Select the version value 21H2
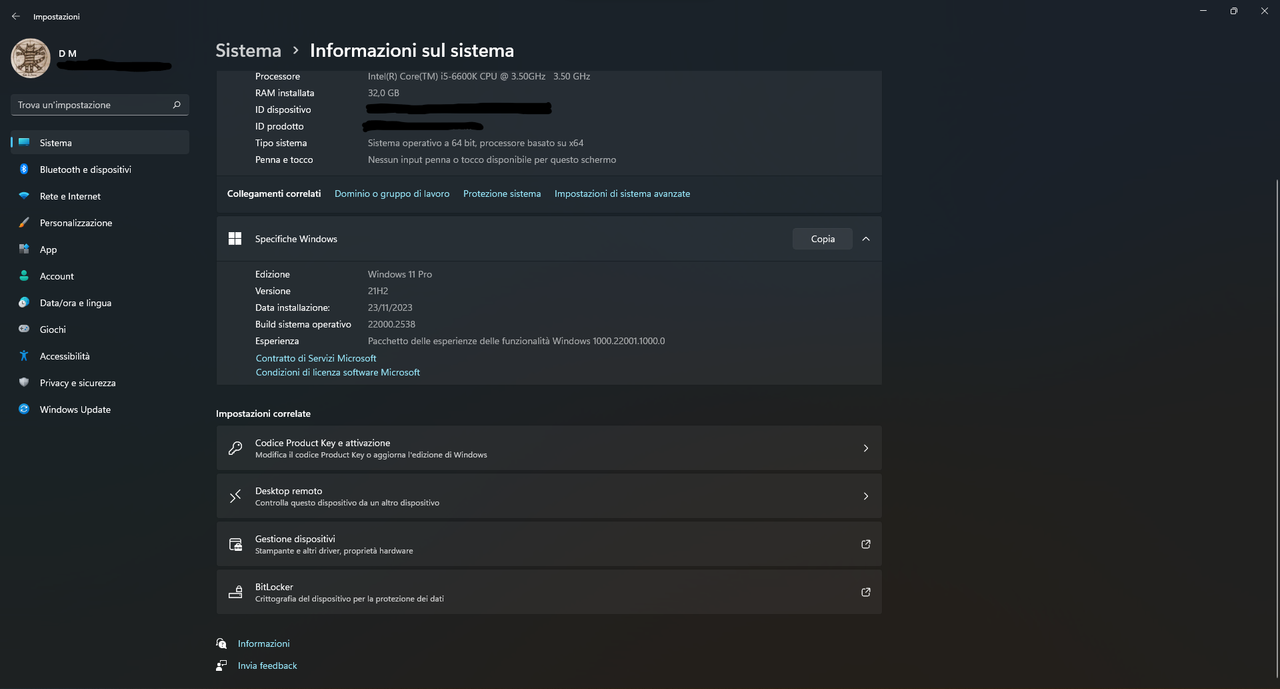The height and width of the screenshot is (689, 1280). click(379, 291)
